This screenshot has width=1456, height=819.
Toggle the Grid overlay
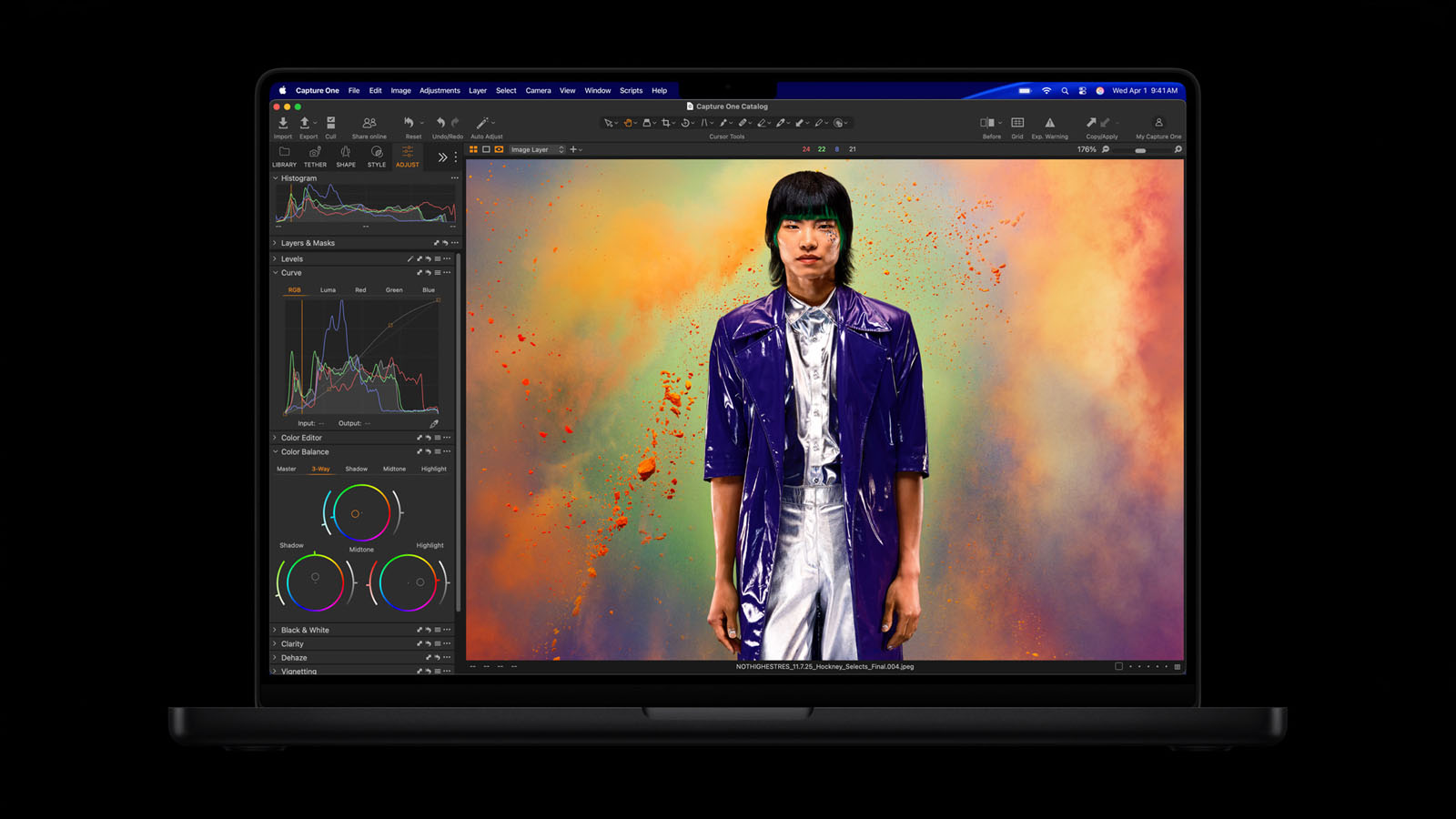[x=1017, y=123]
